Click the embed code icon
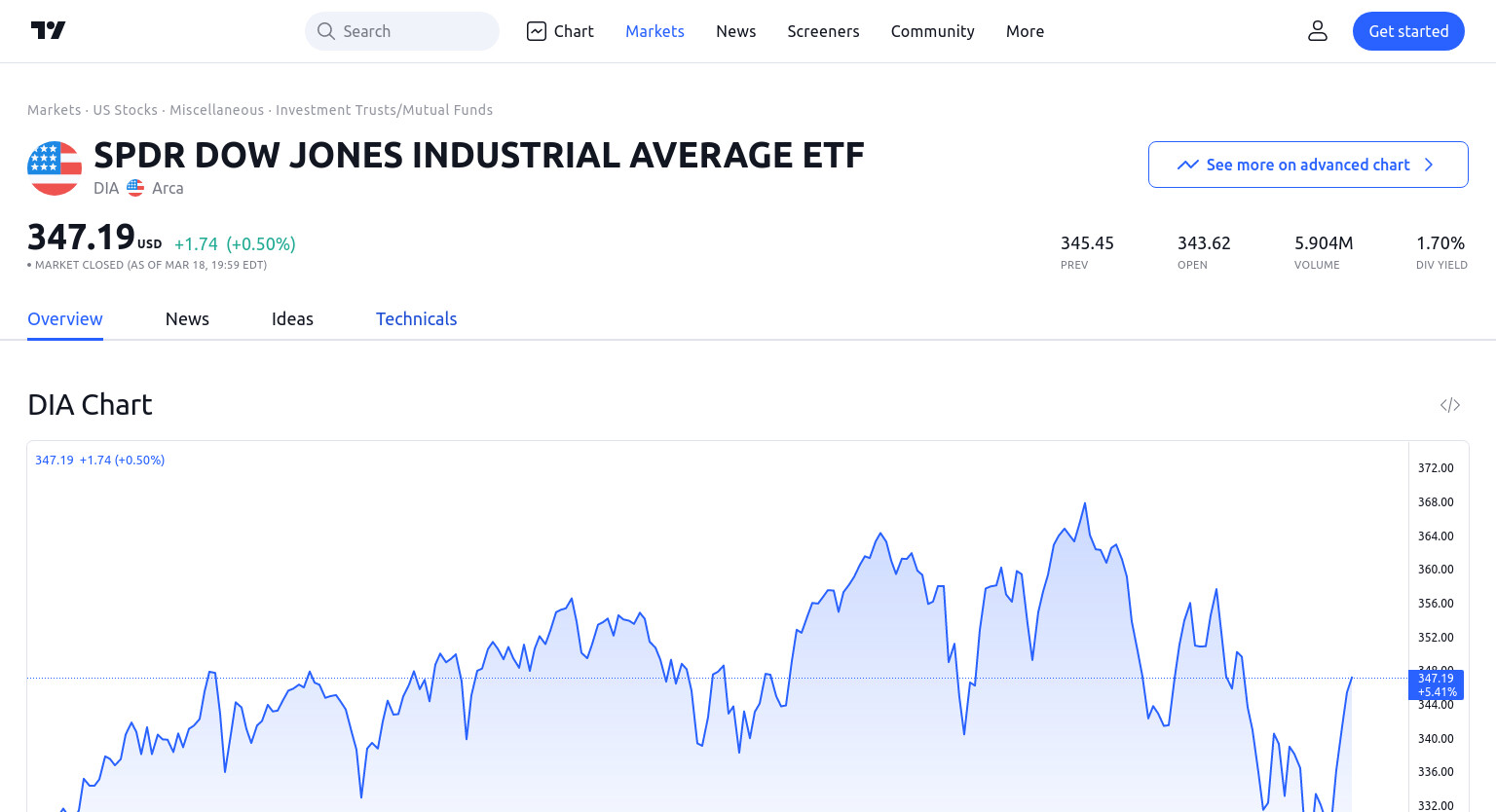Image resolution: width=1496 pixels, height=812 pixels. coord(1450,405)
